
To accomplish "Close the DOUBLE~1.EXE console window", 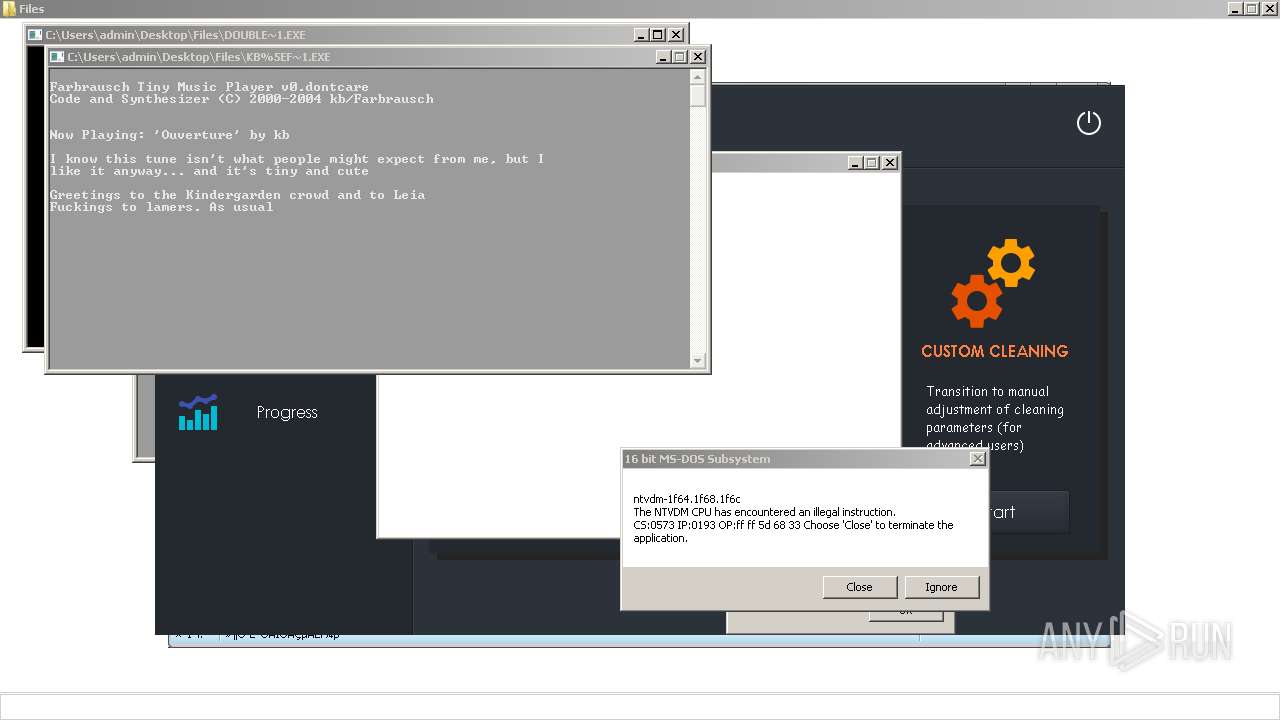I will [x=676, y=35].
